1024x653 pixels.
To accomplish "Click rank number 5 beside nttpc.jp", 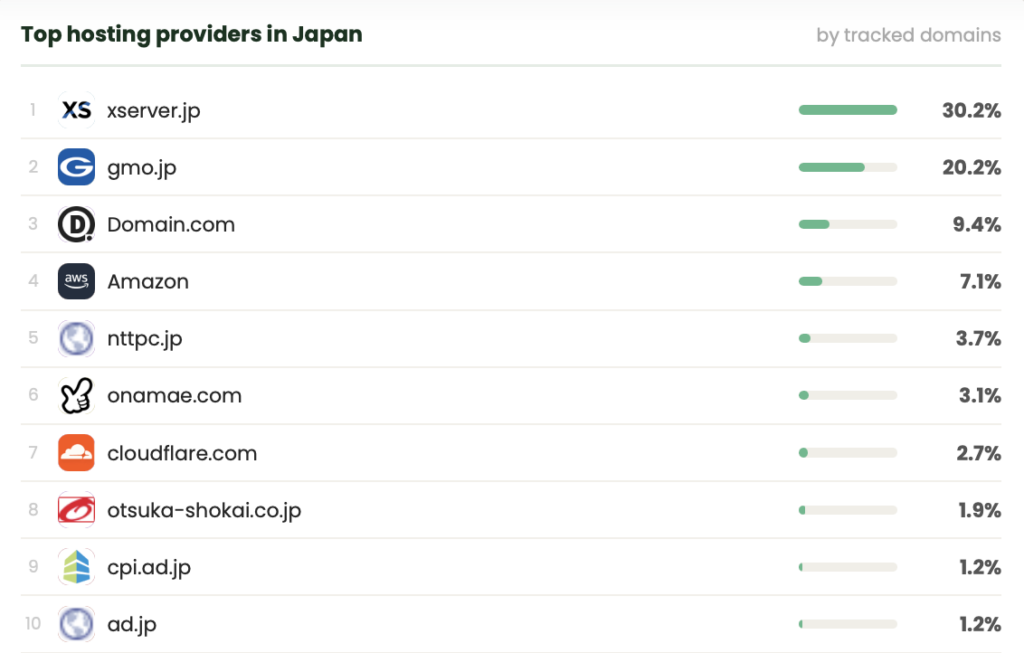I will 33,338.
